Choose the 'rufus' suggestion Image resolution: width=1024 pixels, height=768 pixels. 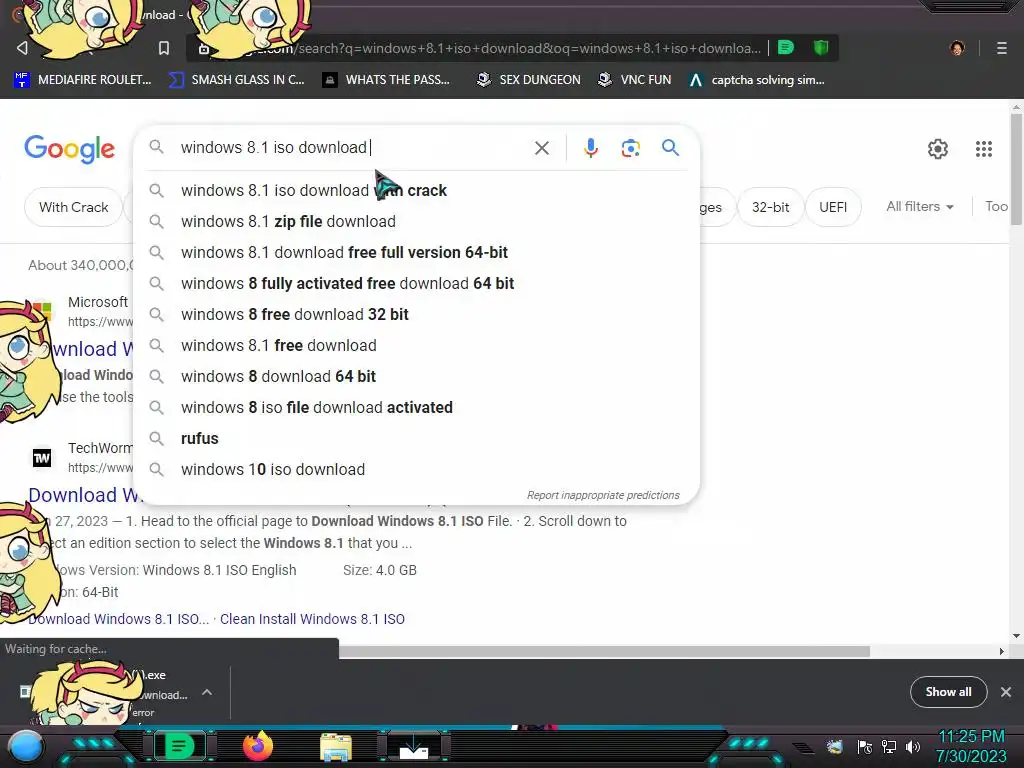[x=417, y=439]
